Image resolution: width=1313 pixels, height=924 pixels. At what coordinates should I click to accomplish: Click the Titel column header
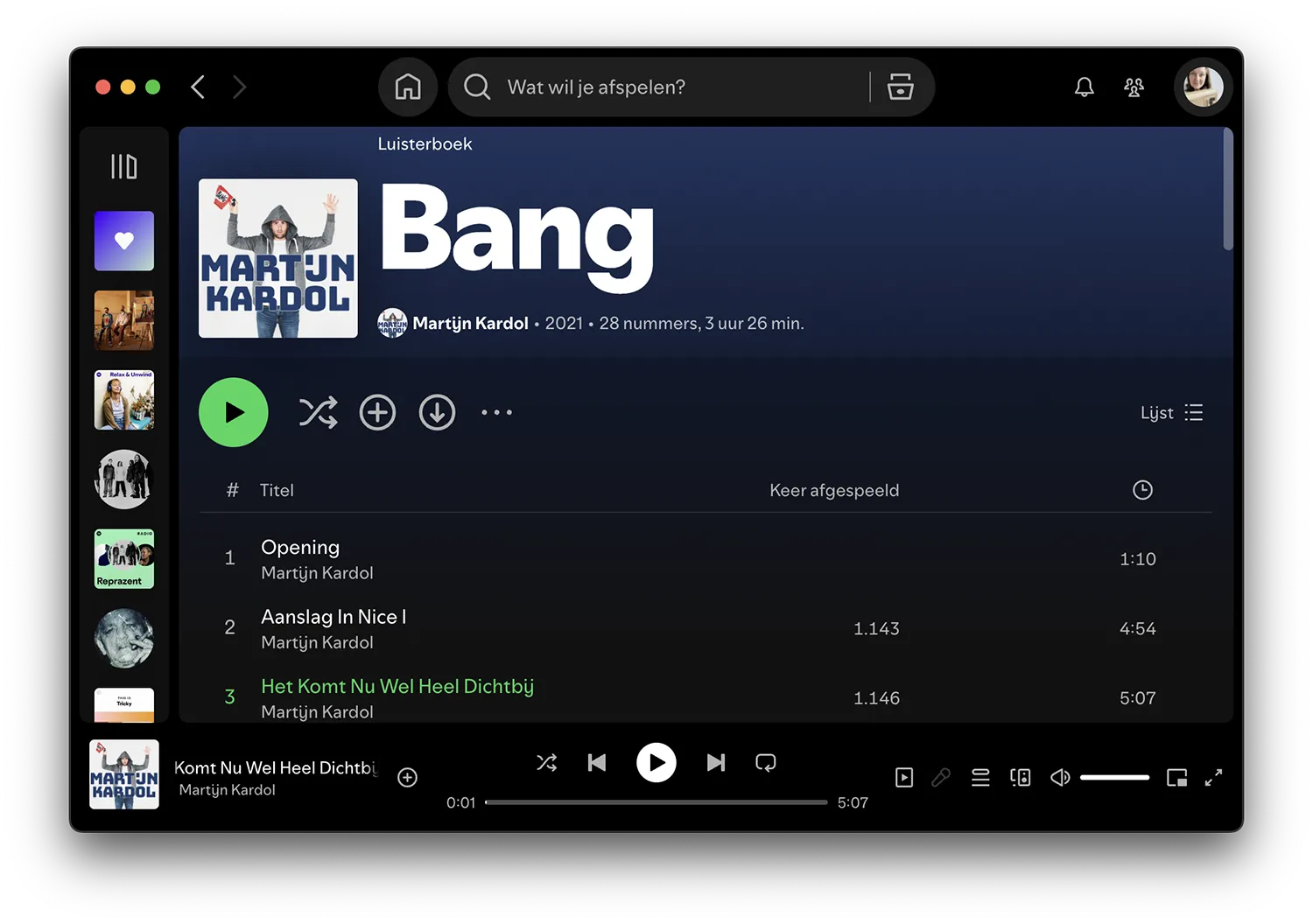pos(277,490)
